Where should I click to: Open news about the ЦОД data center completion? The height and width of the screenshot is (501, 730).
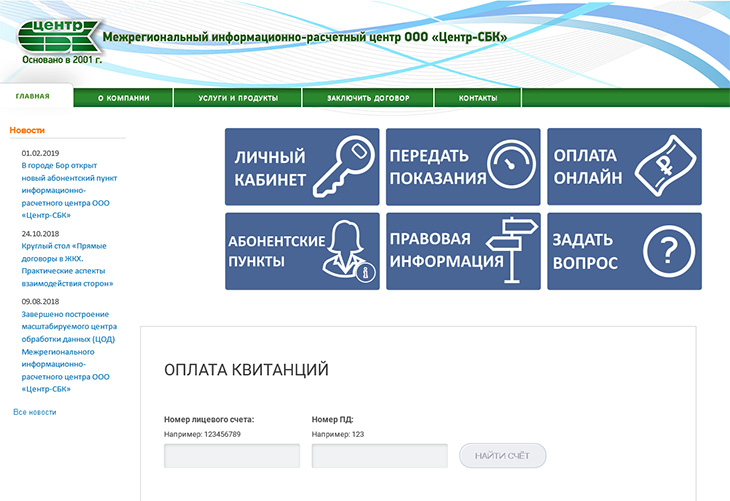click(69, 352)
